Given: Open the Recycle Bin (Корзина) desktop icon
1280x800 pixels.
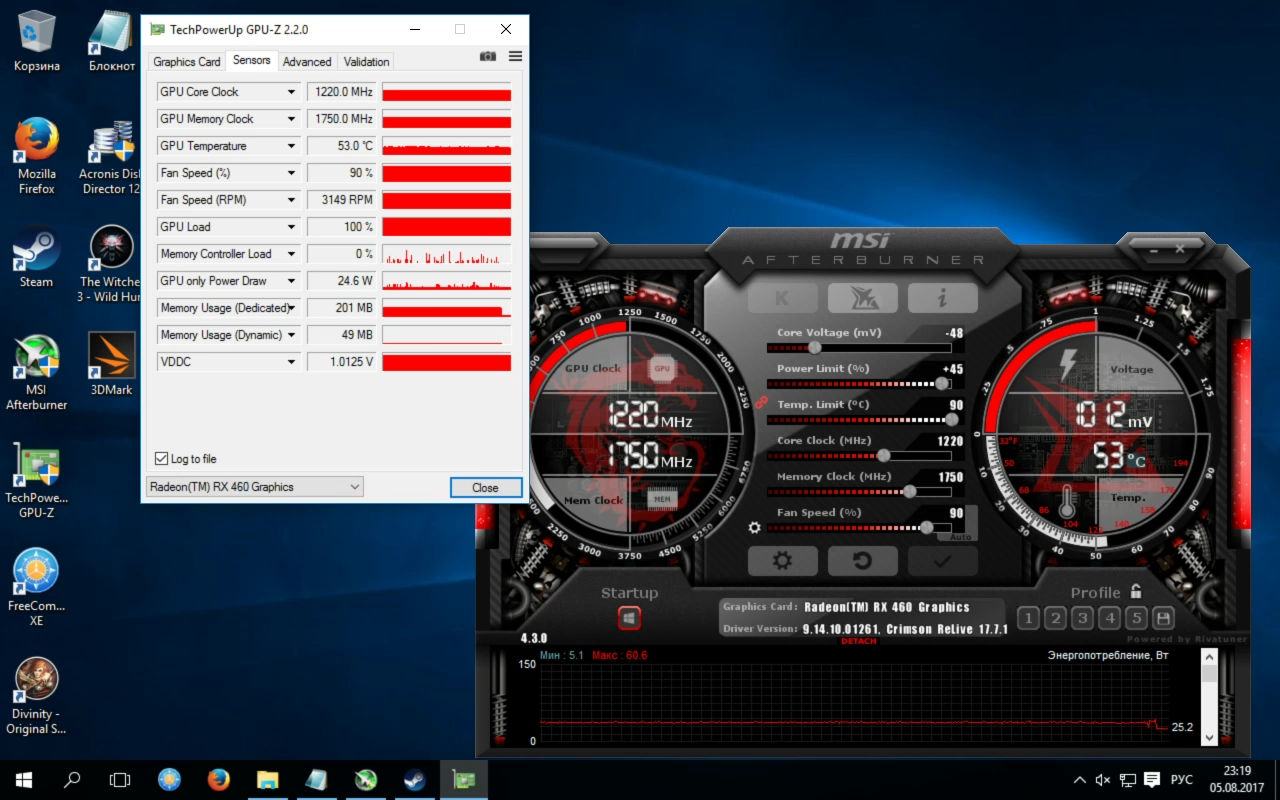Looking at the screenshot, I should (x=37, y=41).
